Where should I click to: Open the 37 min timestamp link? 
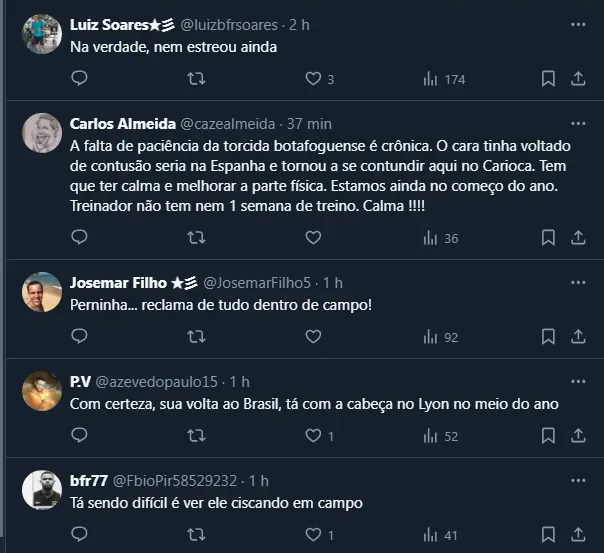click(x=309, y=124)
